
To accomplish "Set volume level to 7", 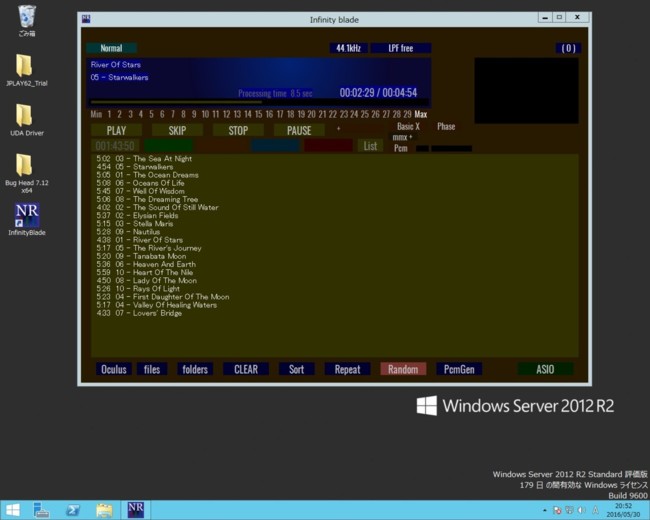I will point(173,114).
